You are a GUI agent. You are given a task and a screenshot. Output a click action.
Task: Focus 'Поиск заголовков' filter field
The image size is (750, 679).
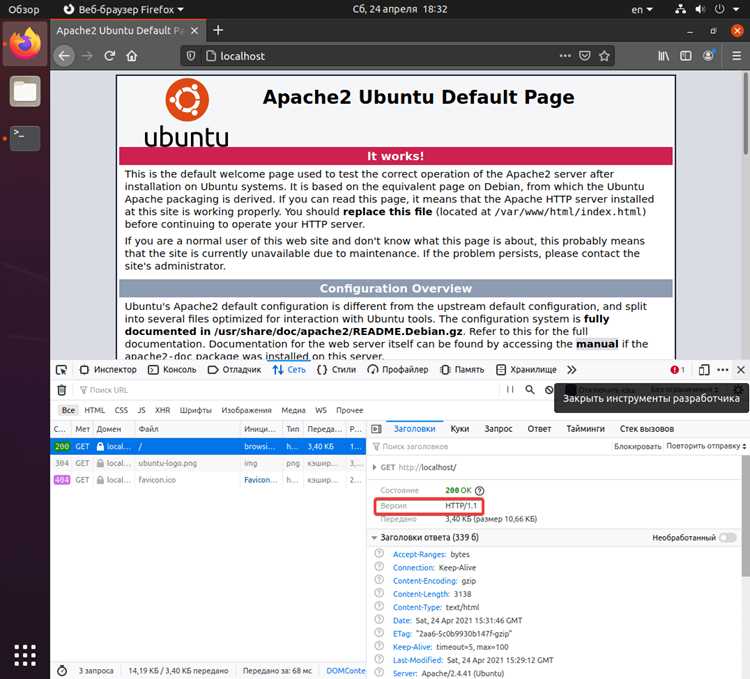click(x=488, y=446)
